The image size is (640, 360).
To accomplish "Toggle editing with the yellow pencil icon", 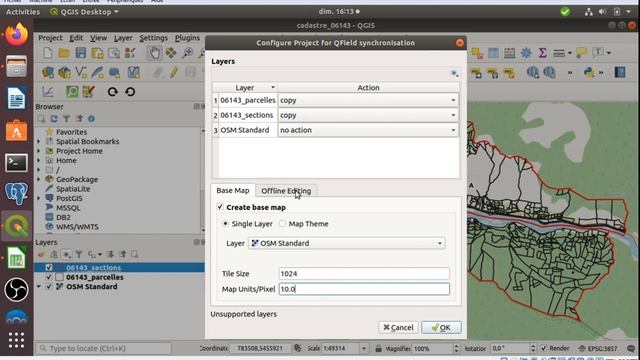I will (x=174, y=73).
